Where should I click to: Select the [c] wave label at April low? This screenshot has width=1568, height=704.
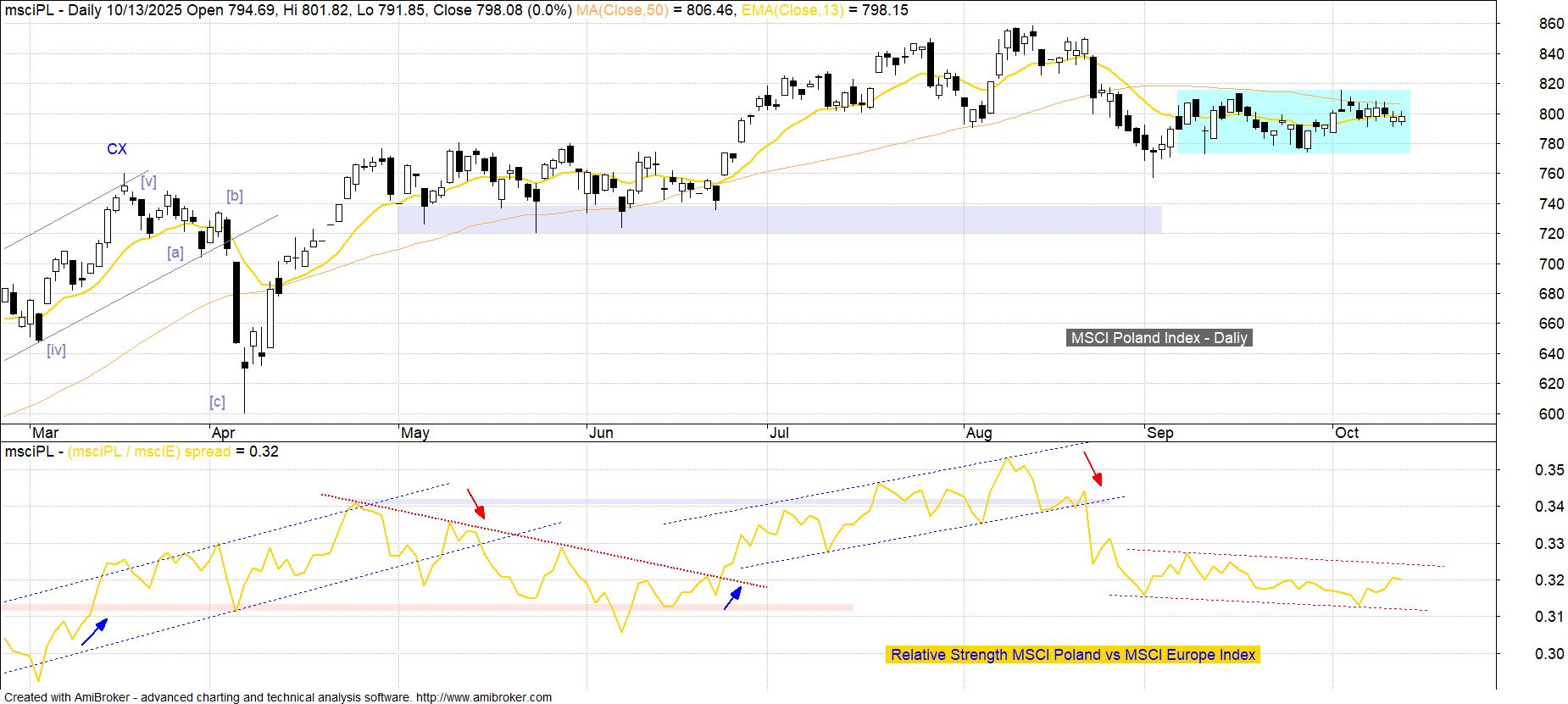point(217,402)
